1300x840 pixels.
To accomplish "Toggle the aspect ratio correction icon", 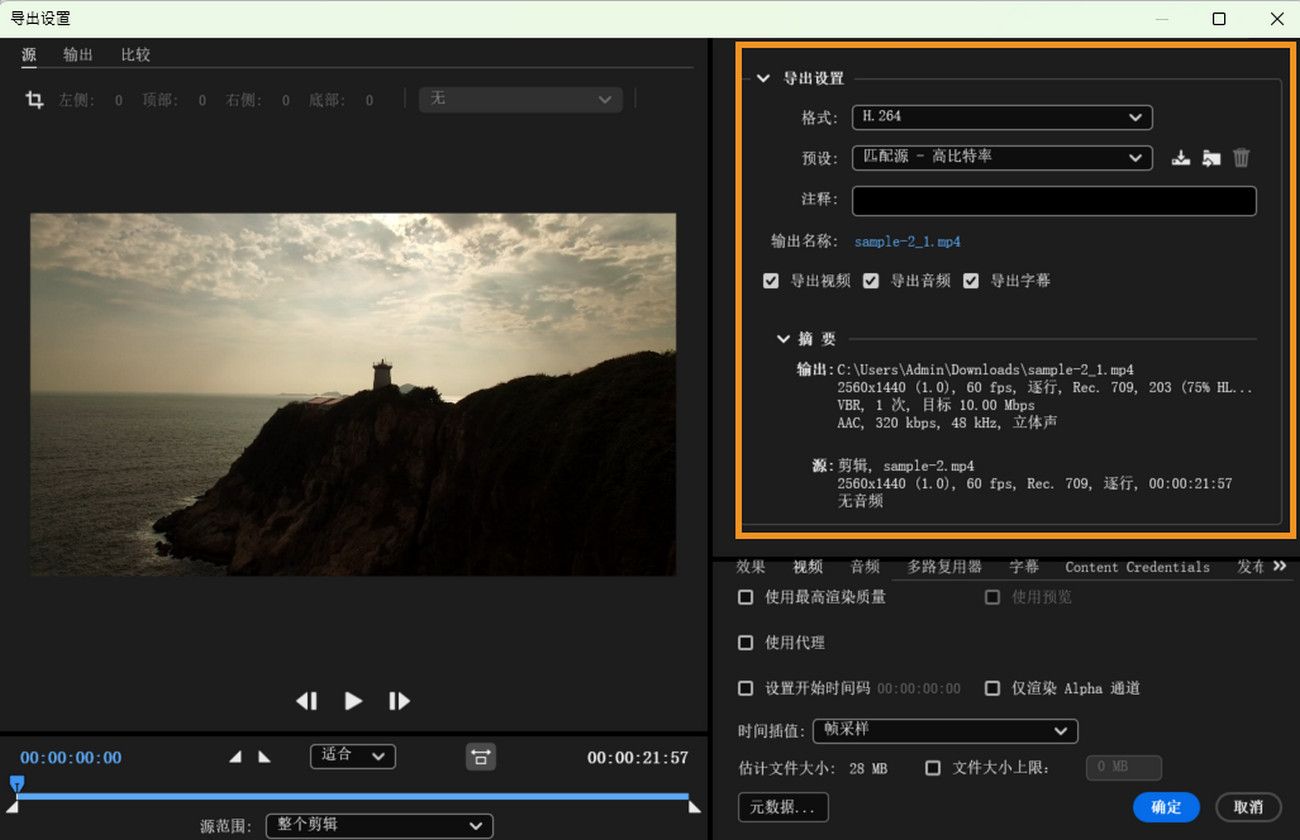I will tap(481, 757).
